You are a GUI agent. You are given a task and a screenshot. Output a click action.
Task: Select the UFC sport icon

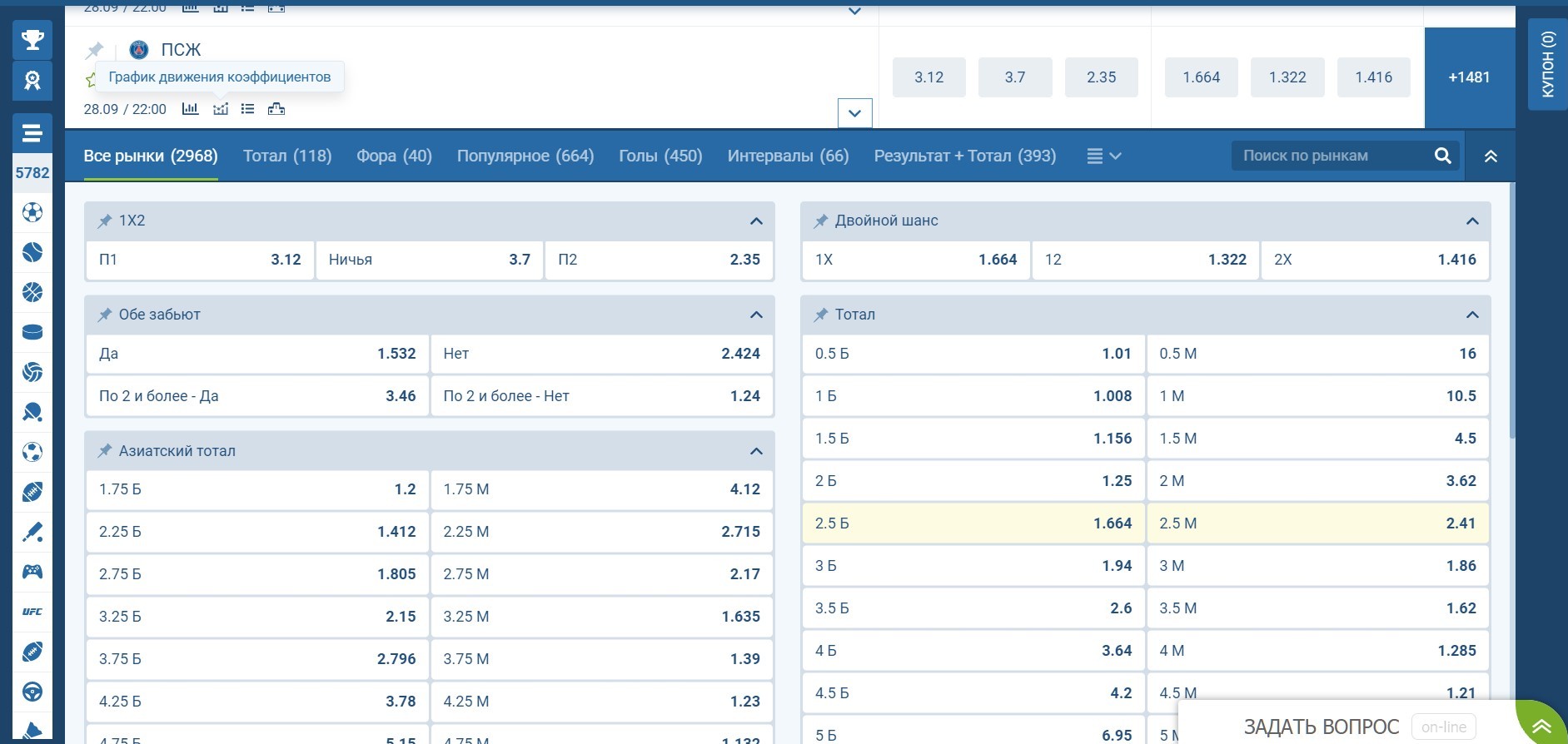[x=32, y=612]
